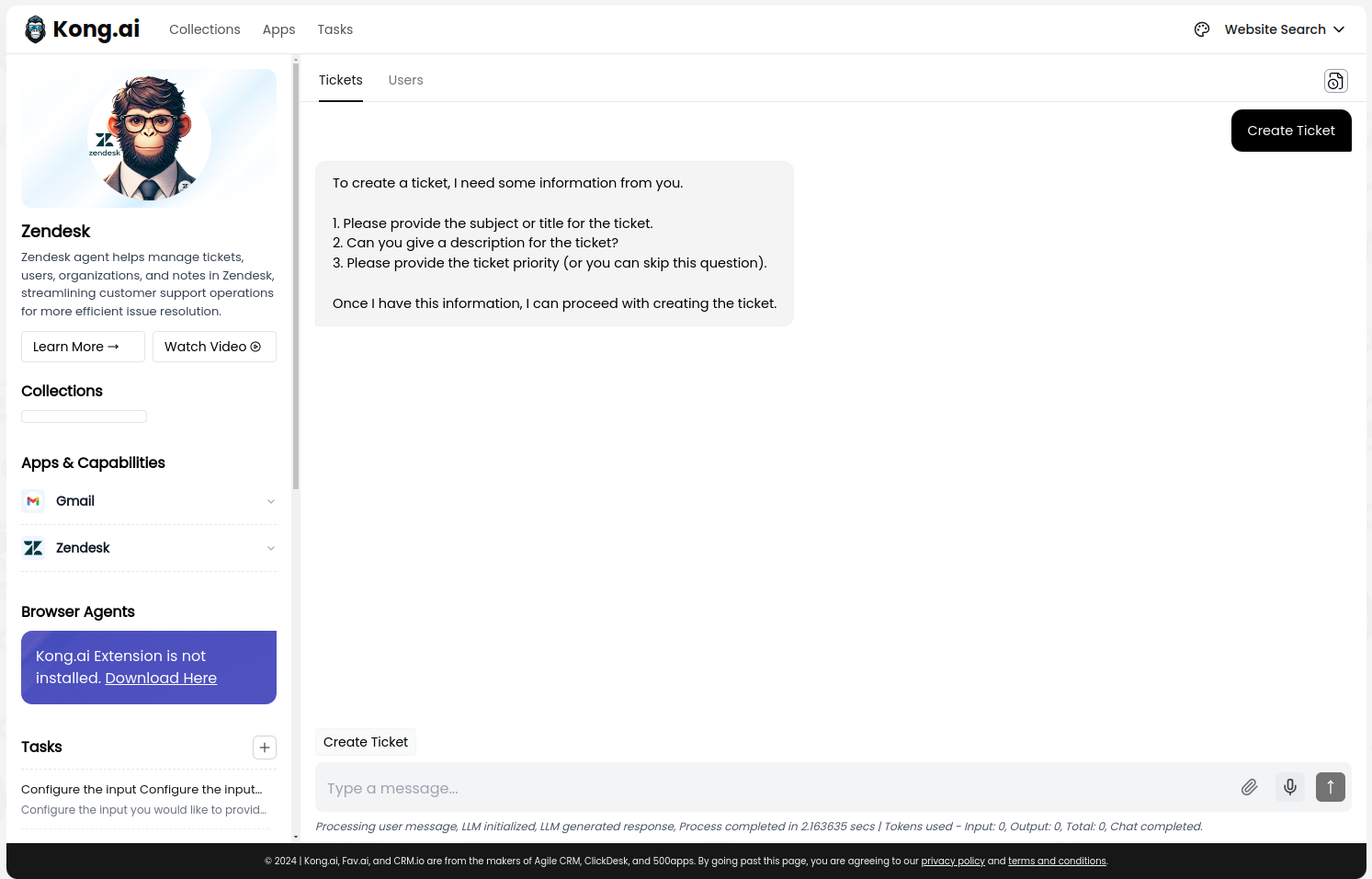Open the Configure the input task
Viewport: 1372px width, 879px height.
[x=144, y=799]
